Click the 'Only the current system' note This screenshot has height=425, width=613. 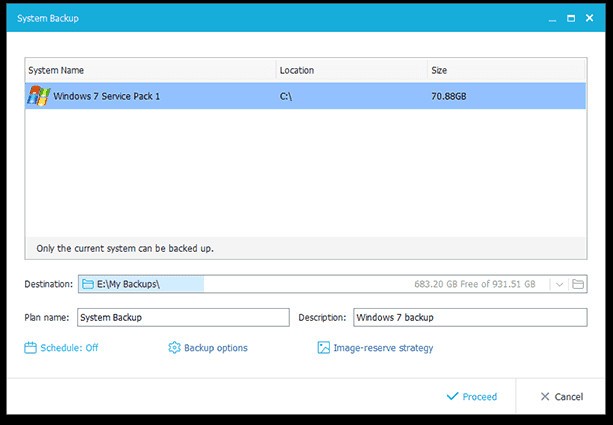125,248
